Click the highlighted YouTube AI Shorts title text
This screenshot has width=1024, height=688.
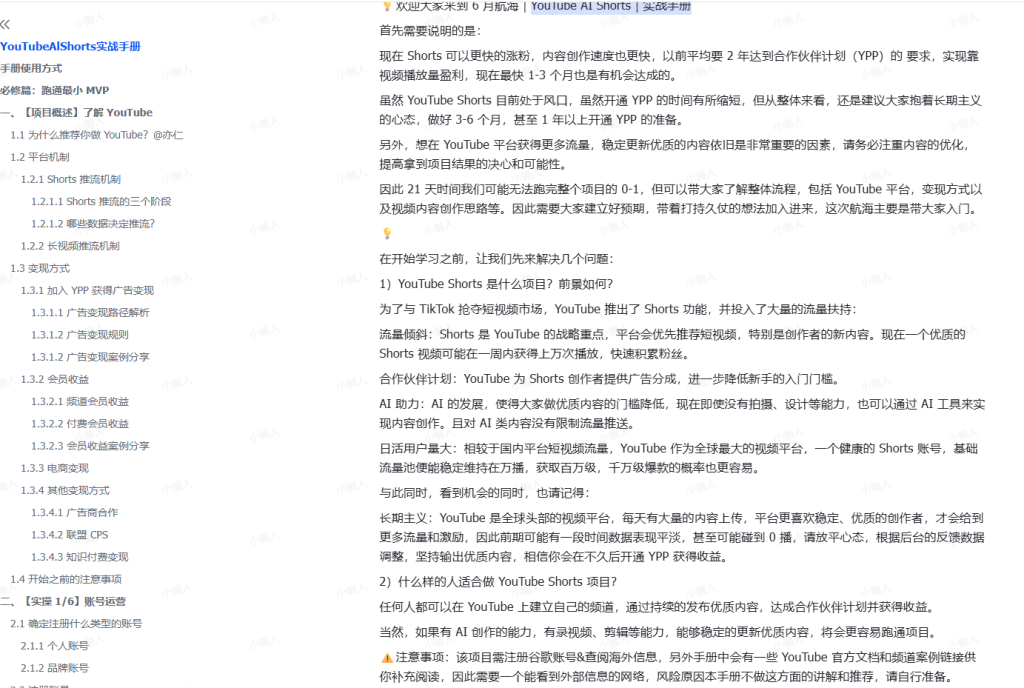point(611,6)
